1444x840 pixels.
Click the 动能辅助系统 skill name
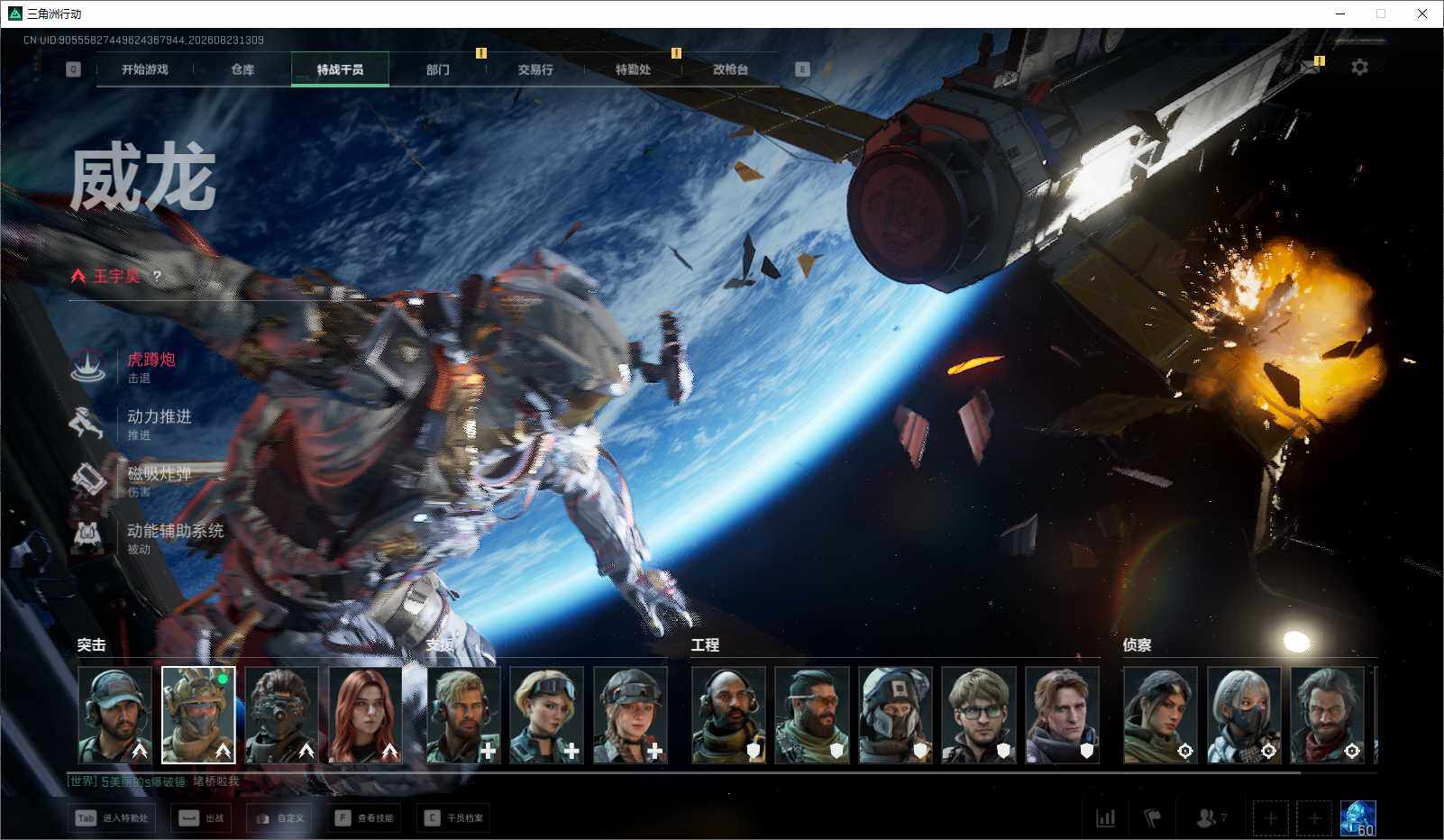click(175, 531)
